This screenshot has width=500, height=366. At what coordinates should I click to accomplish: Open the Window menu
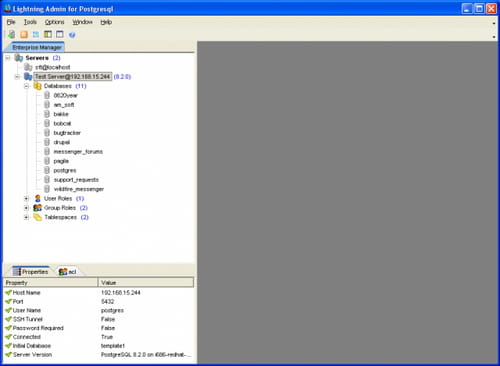pyautogui.click(x=82, y=22)
